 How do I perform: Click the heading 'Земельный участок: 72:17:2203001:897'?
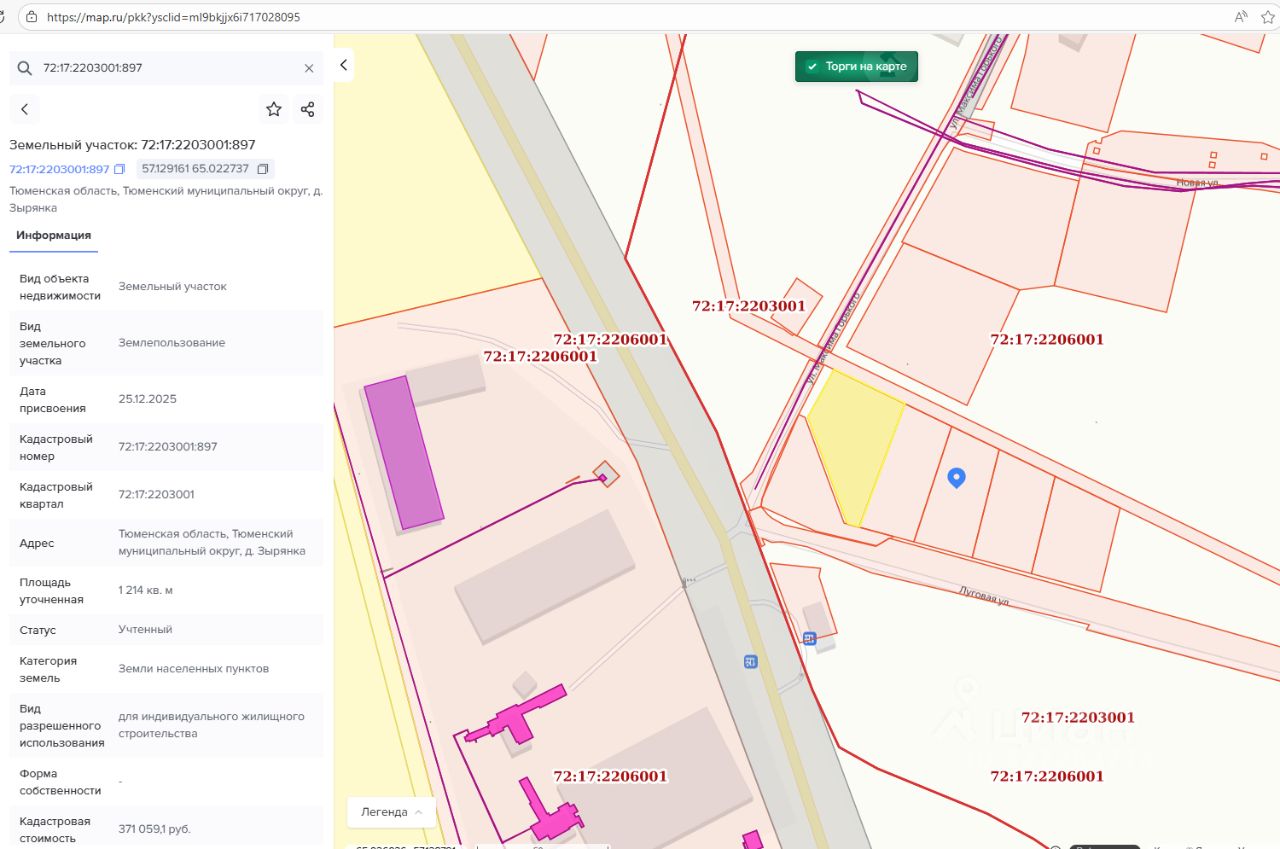132,144
